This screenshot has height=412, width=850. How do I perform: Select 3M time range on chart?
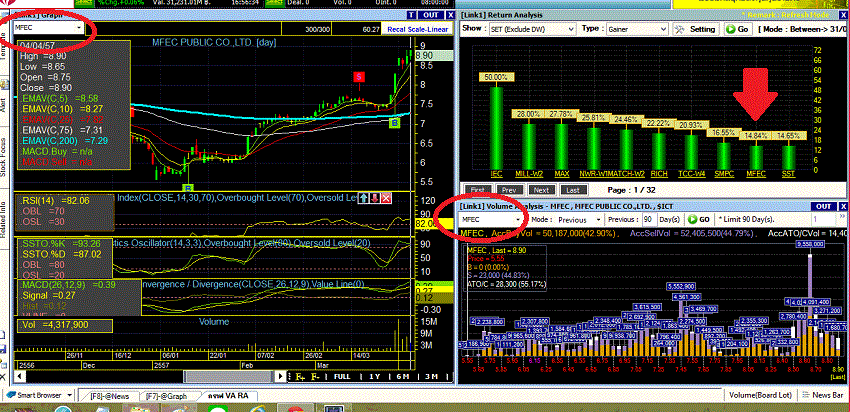[x=431, y=376]
